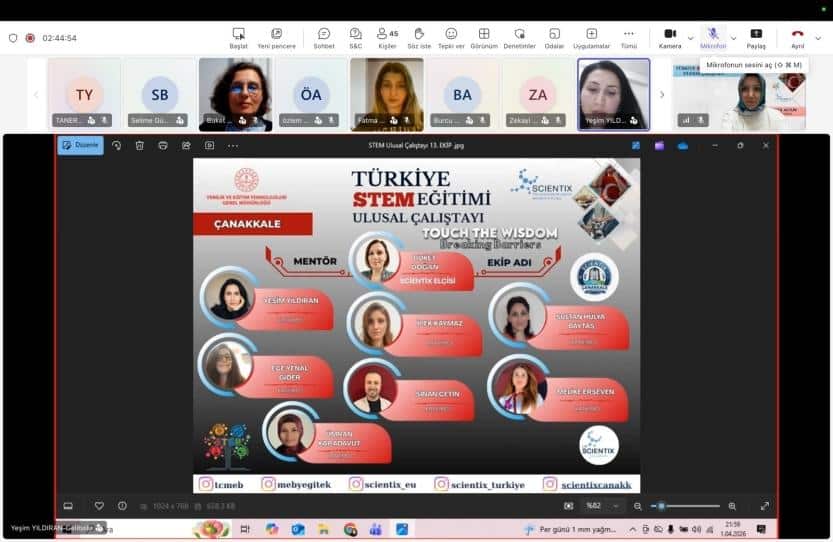Image resolution: width=833 pixels, height=542 pixels.
Task: Open the S&C panel
Action: pos(355,37)
